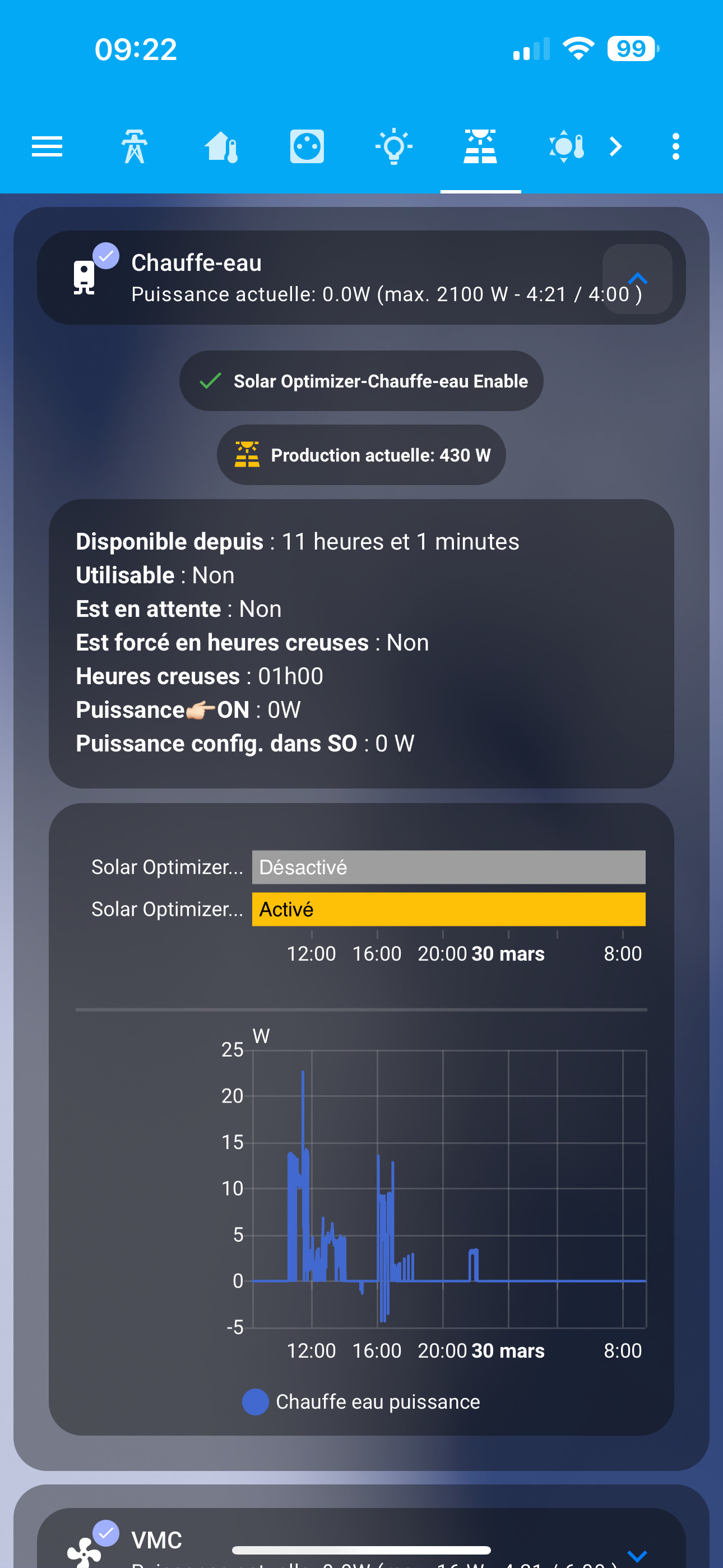Image resolution: width=723 pixels, height=1568 pixels.
Task: Collapse the Chauffe-eau card
Action: [x=637, y=279]
